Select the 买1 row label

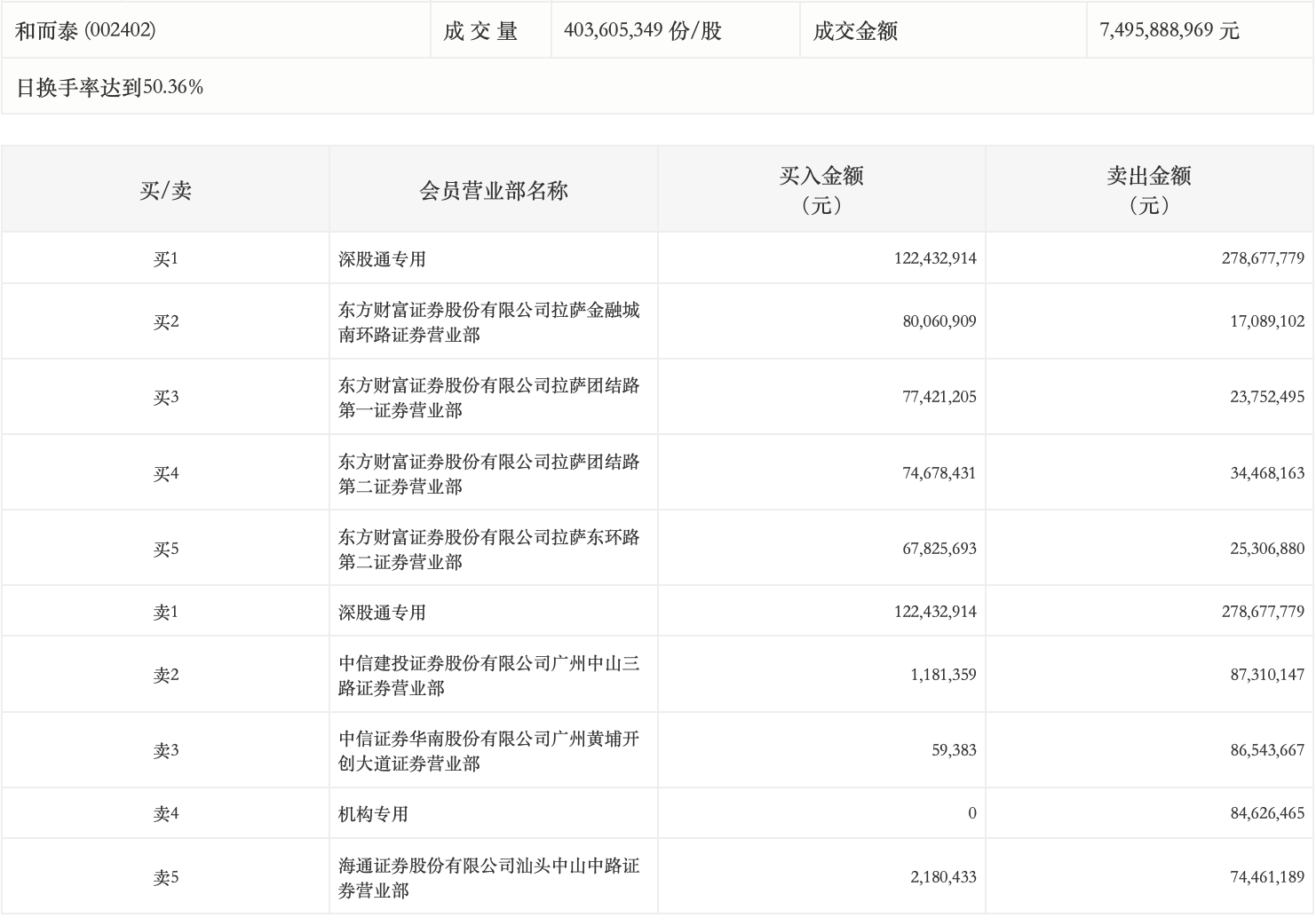[x=166, y=259]
